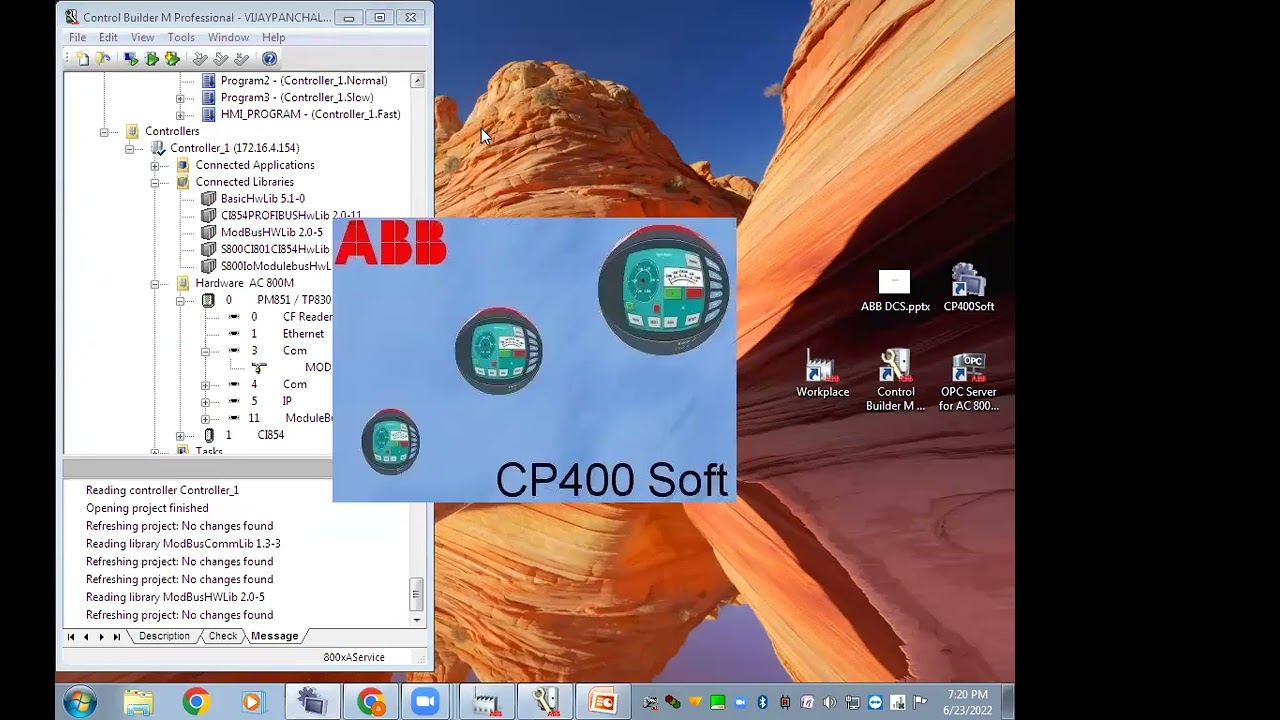Switch to Control Builder wrench taskbar button
The height and width of the screenshot is (720, 1280).
(546, 702)
